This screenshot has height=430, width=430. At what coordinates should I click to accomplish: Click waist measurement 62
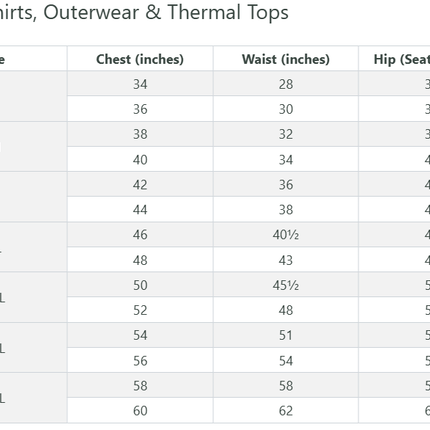(286, 410)
